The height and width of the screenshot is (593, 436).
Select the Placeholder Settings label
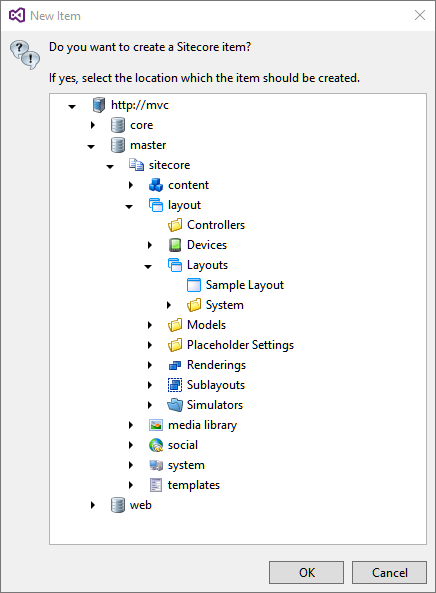pyautogui.click(x=240, y=345)
